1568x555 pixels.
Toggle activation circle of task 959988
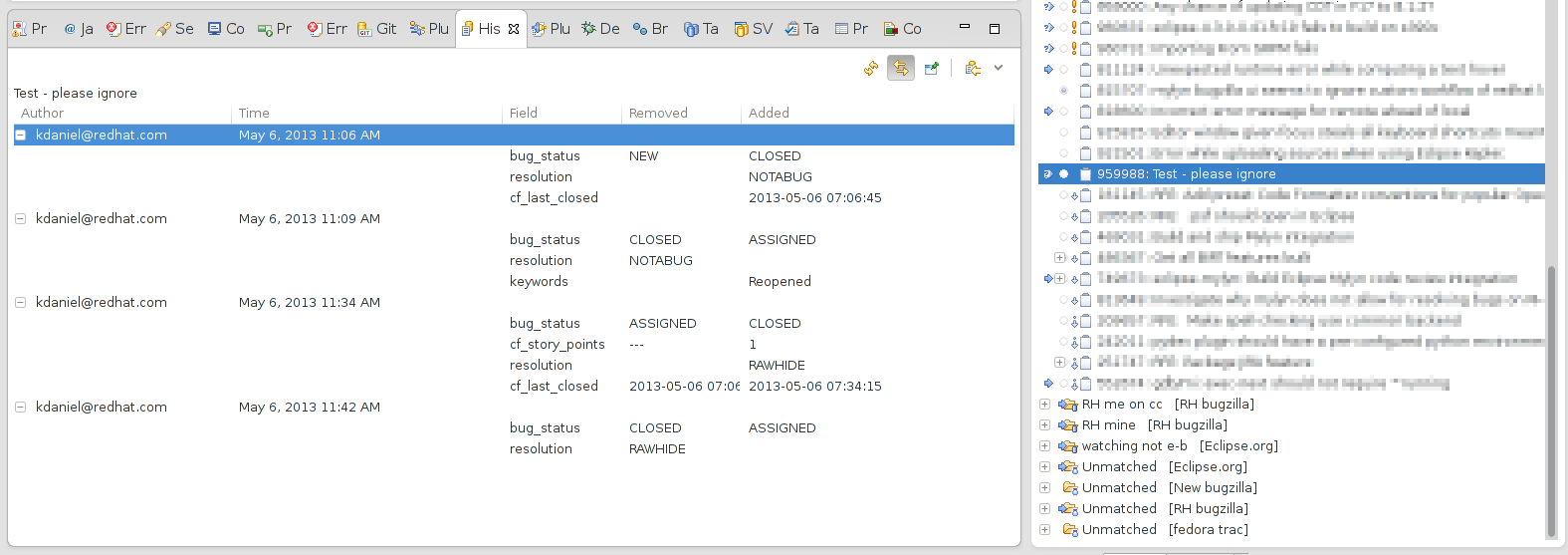1063,173
